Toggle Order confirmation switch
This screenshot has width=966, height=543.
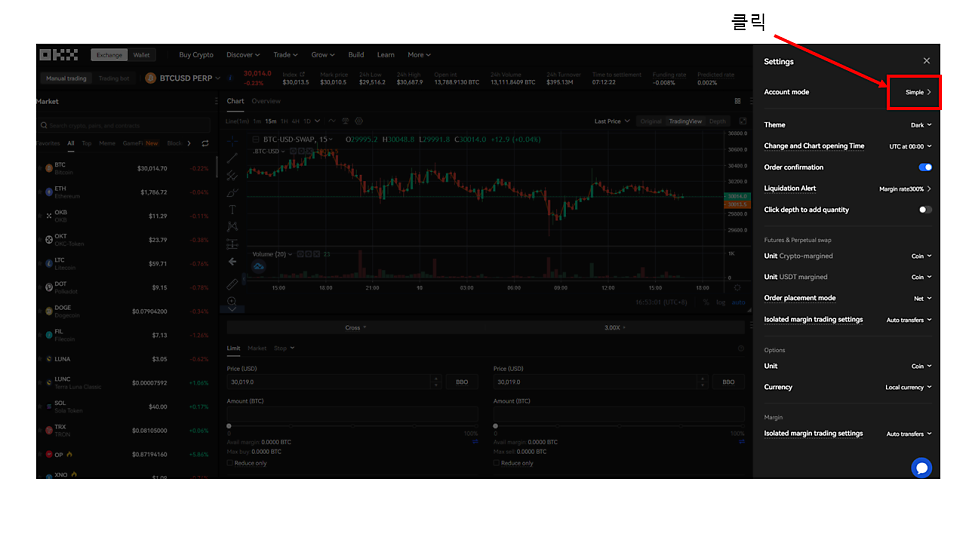925,167
